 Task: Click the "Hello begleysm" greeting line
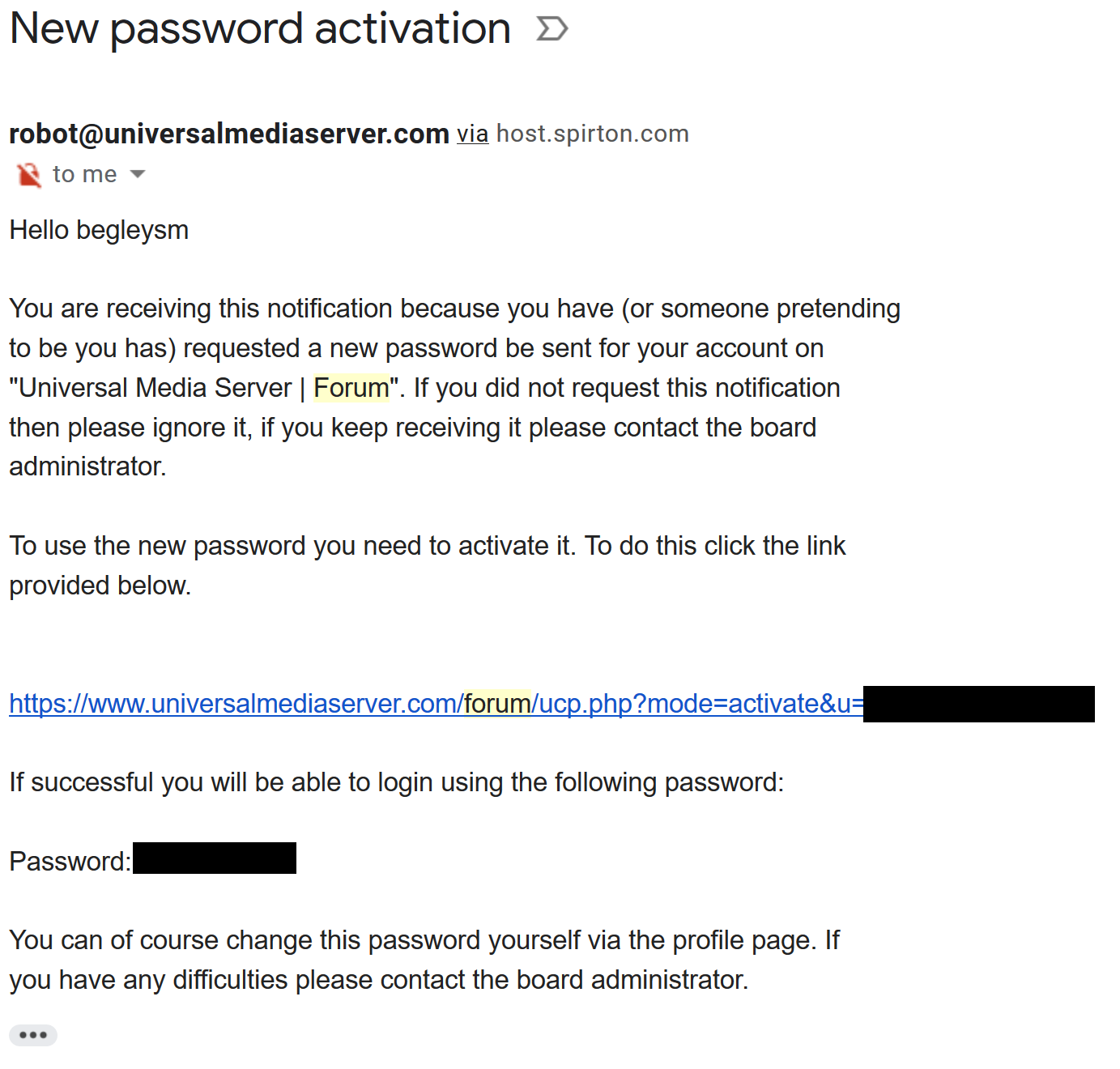[x=99, y=230]
